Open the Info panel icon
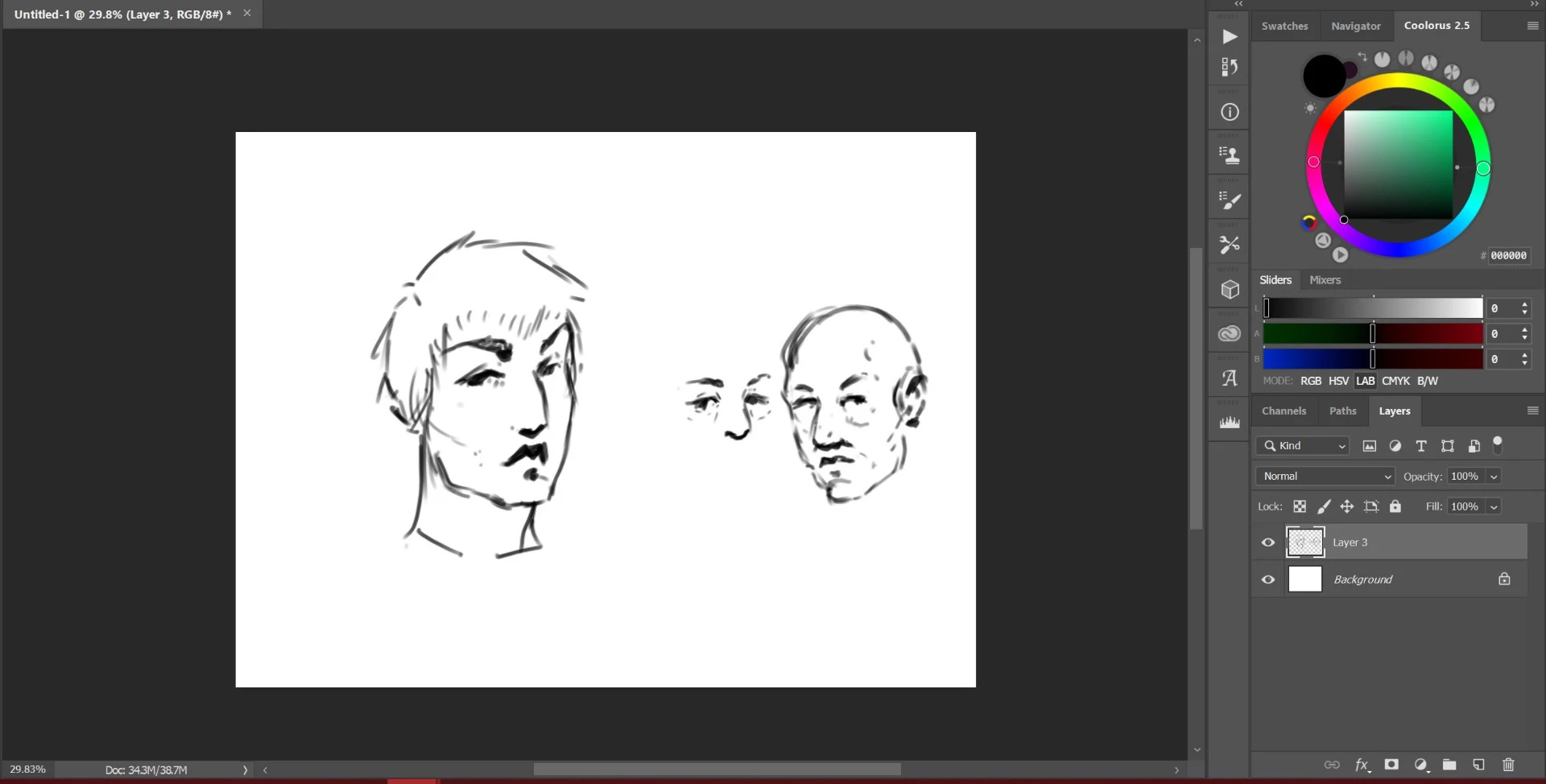This screenshot has width=1546, height=784. tap(1230, 112)
